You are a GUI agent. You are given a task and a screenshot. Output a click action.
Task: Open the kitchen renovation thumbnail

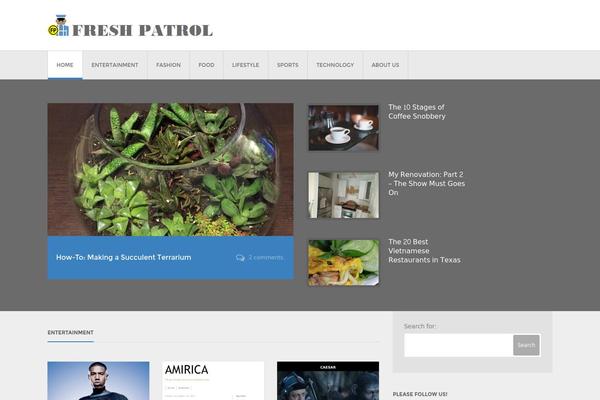(344, 195)
